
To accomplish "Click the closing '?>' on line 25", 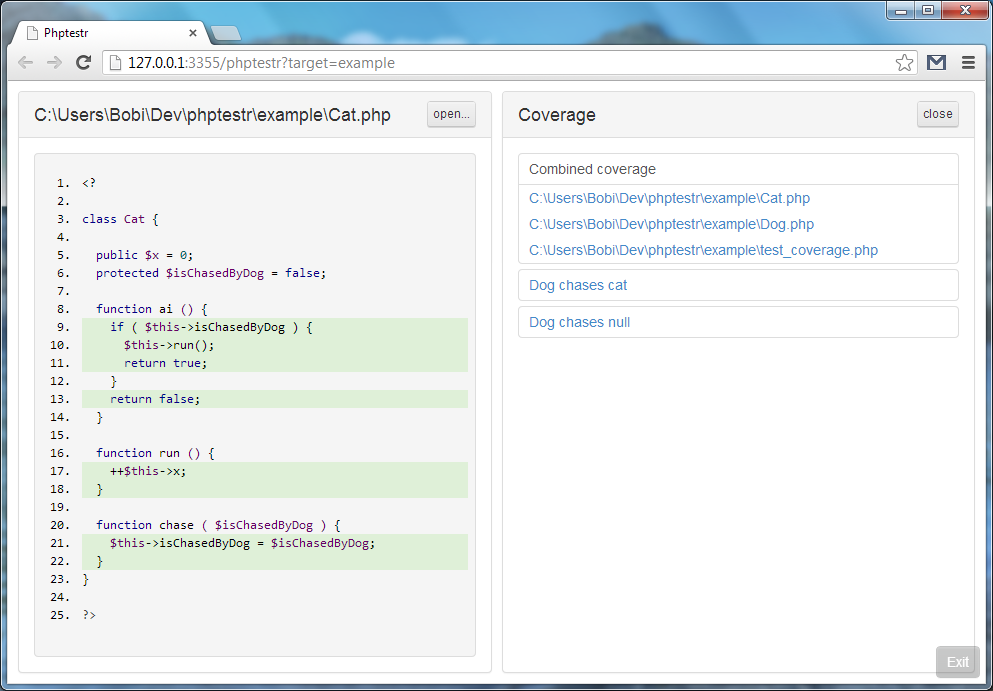I will [x=89, y=615].
